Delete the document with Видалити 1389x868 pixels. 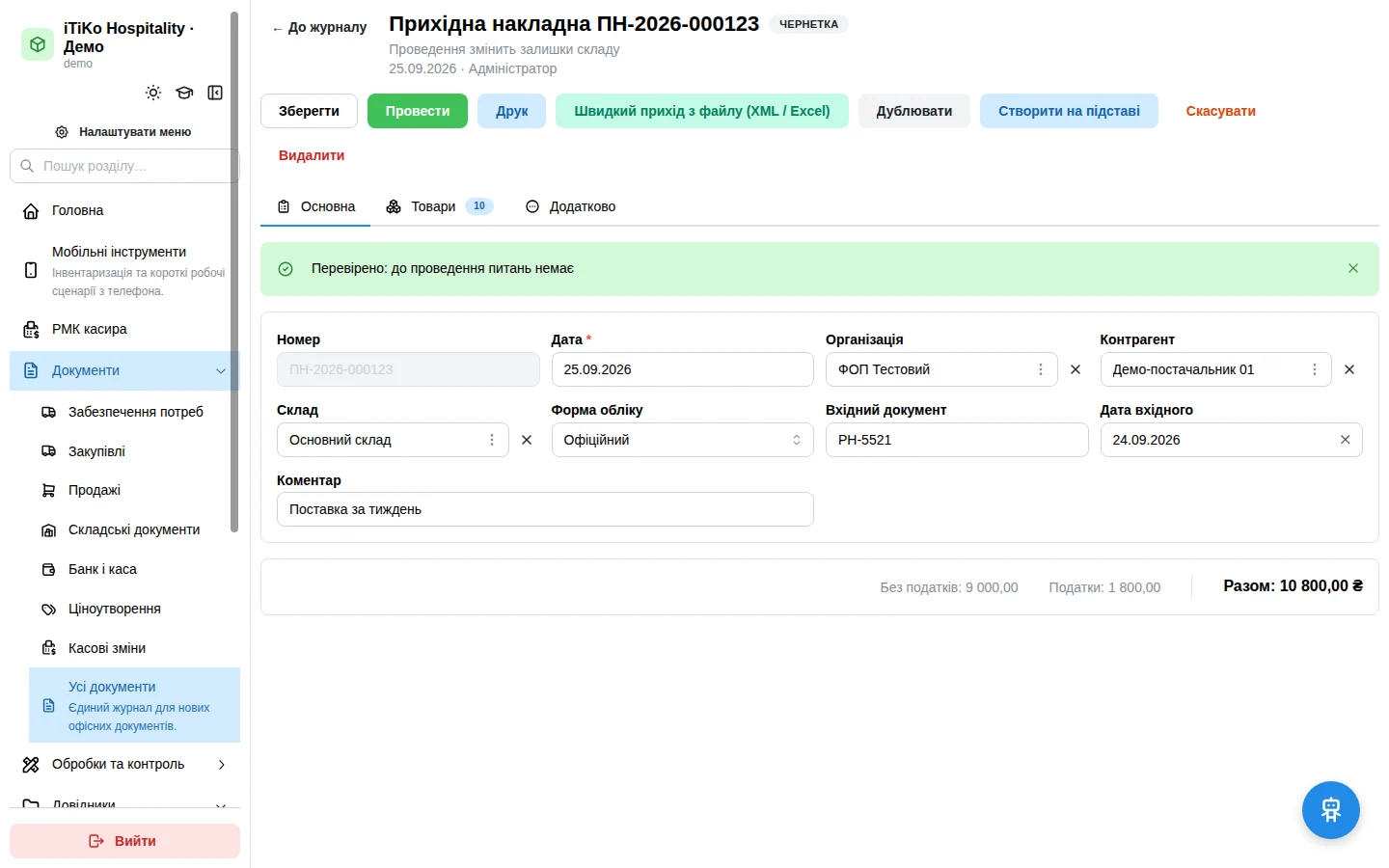312,155
